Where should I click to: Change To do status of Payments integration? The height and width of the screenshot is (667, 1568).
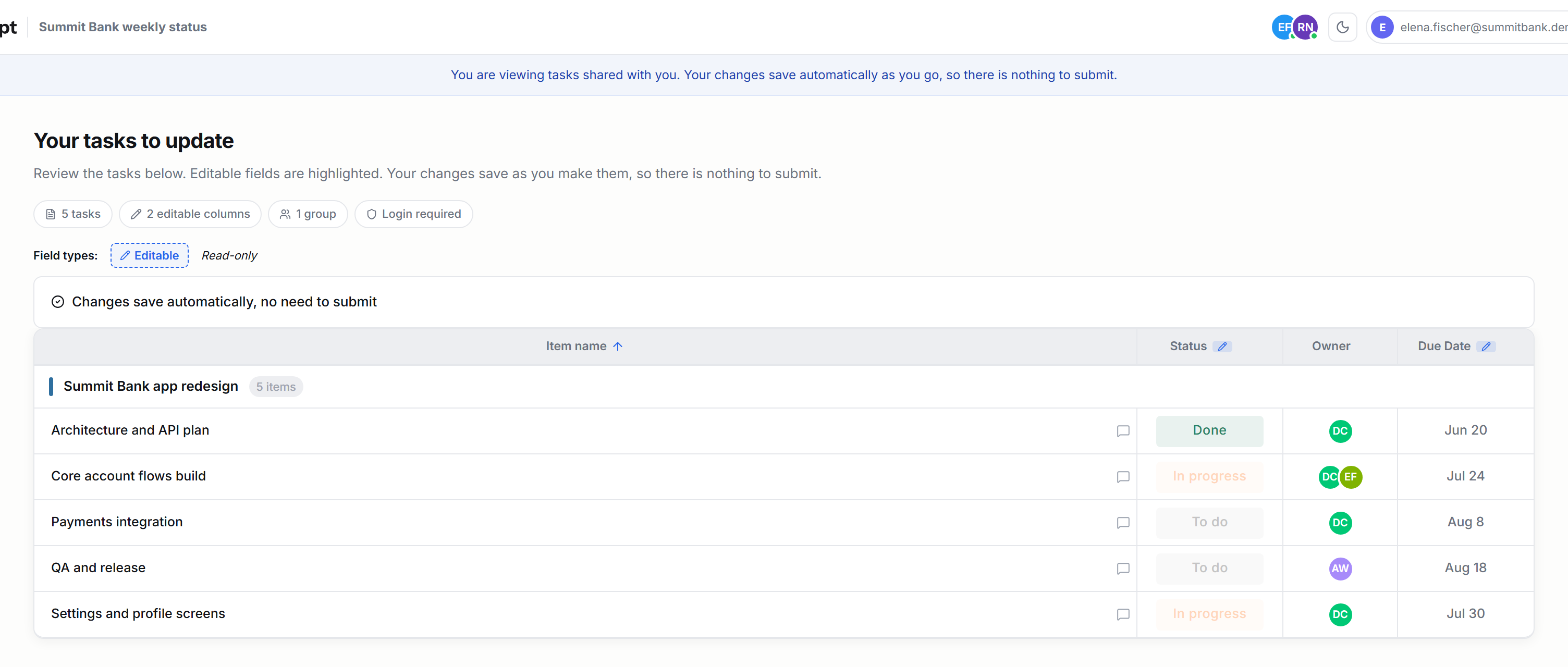coord(1209,522)
